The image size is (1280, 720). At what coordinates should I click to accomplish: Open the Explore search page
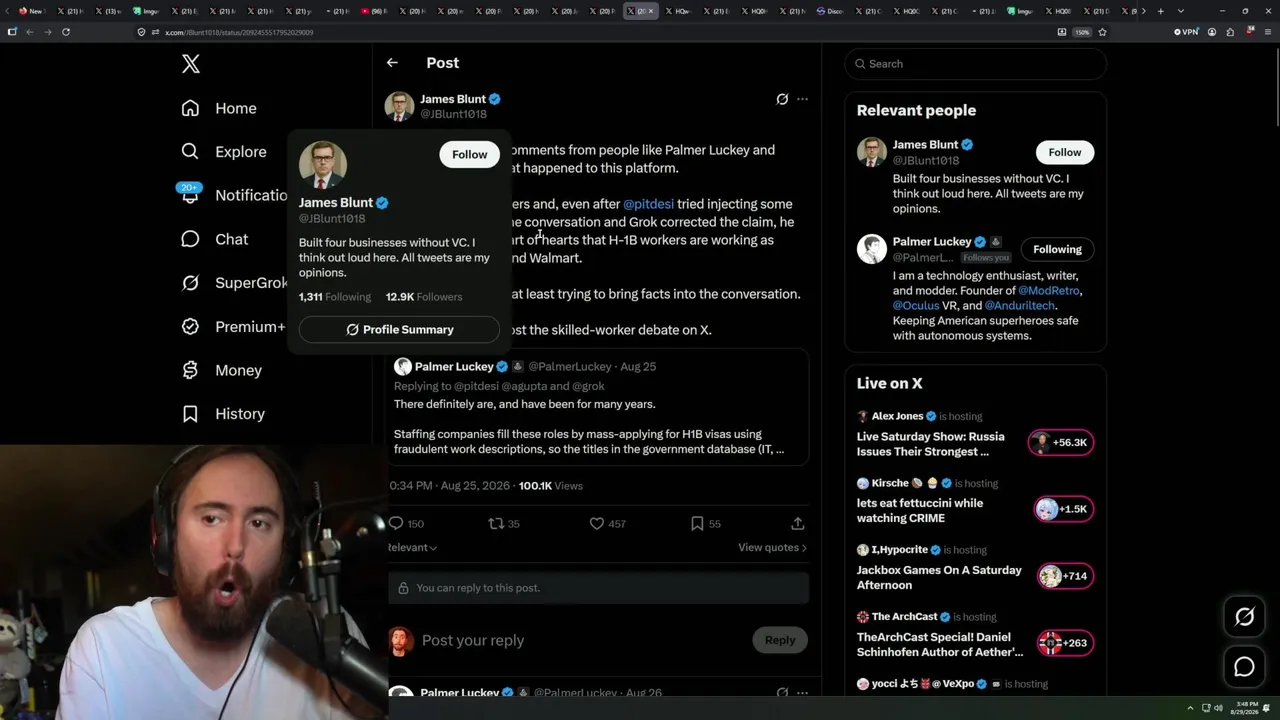pyautogui.click(x=224, y=152)
